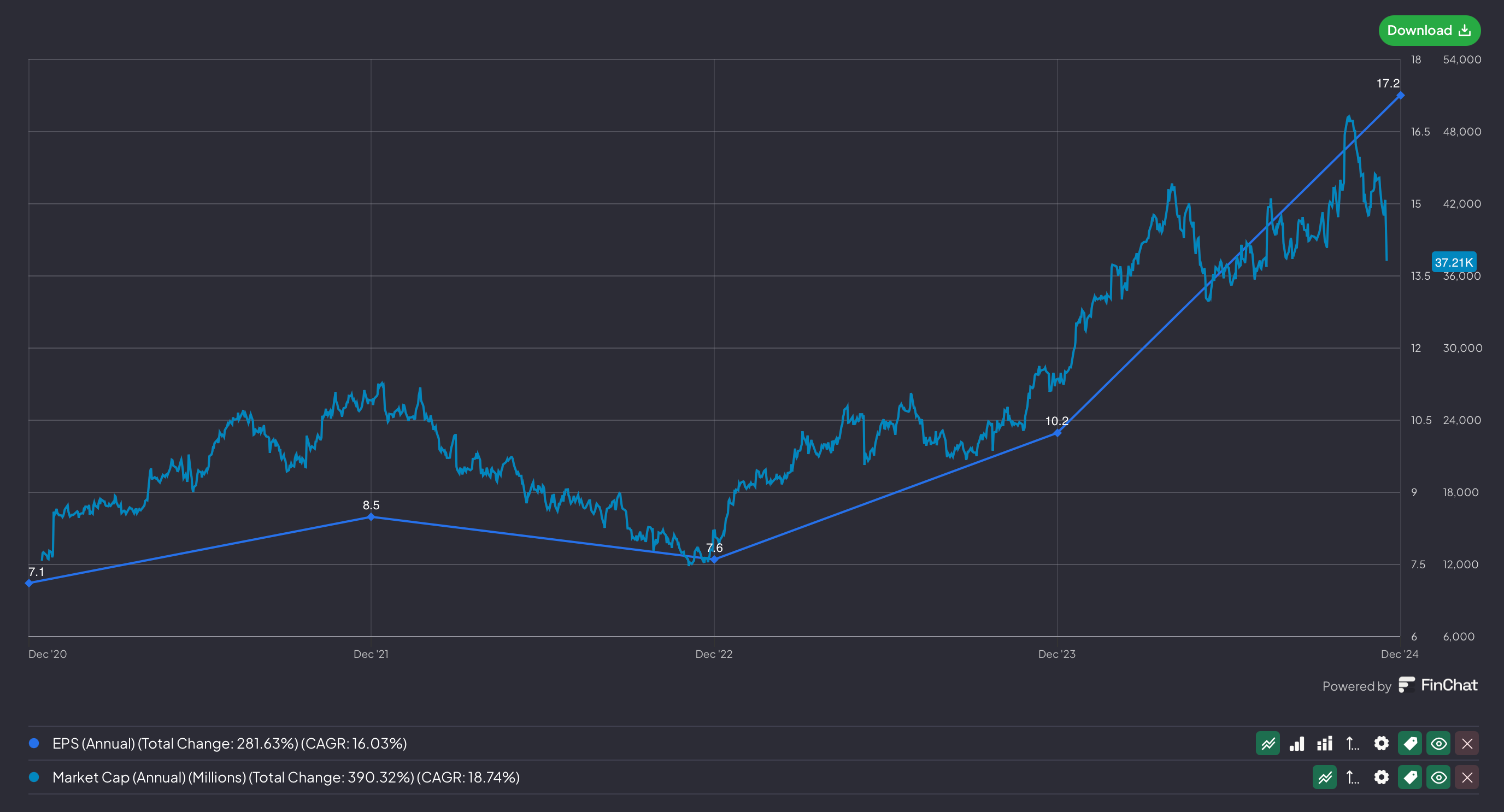Image resolution: width=1504 pixels, height=812 pixels.
Task: Click the green Download button
Action: [x=1429, y=31]
